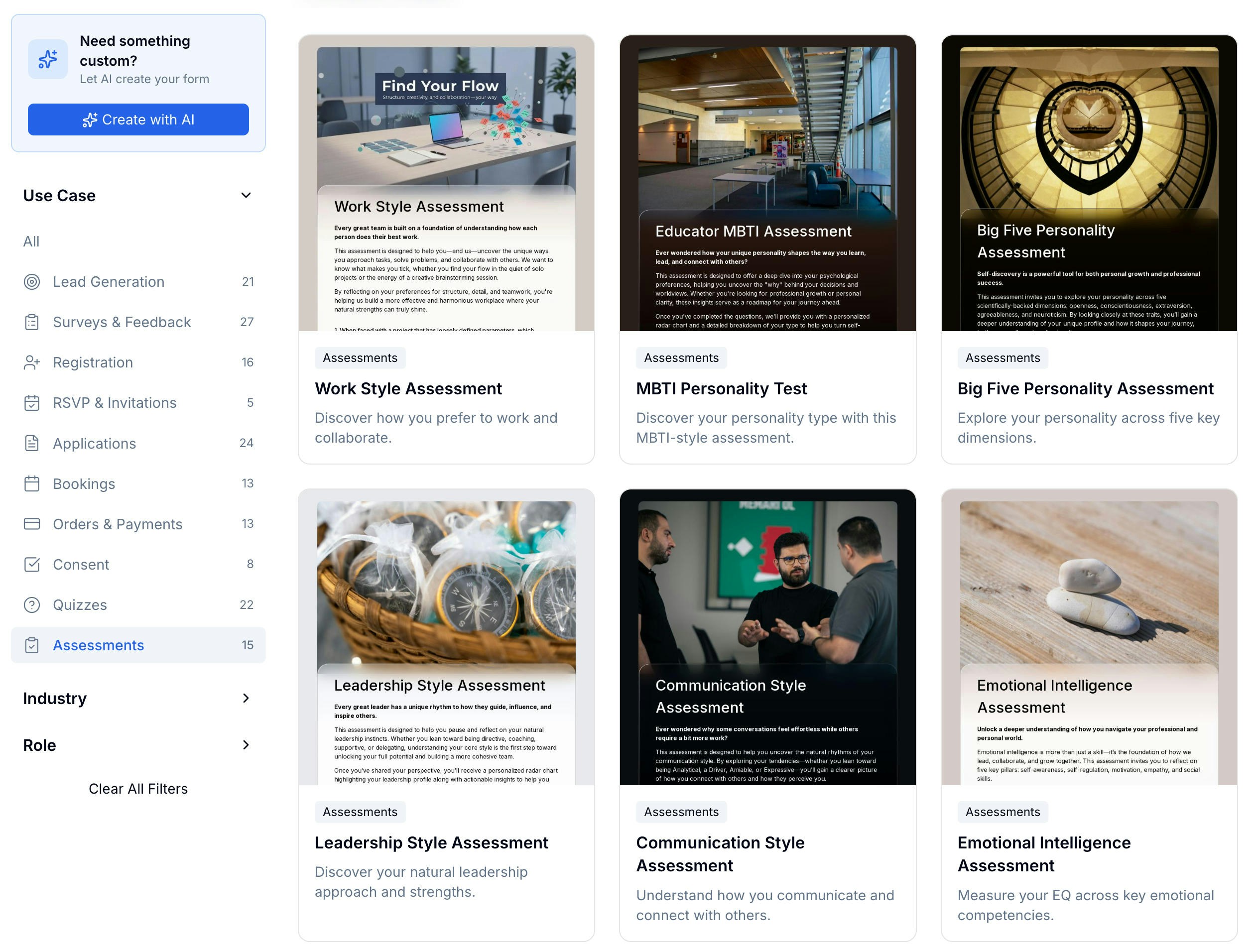This screenshot has height=952, width=1255.
Task: Click the Lead Generation target icon
Action: click(32, 282)
